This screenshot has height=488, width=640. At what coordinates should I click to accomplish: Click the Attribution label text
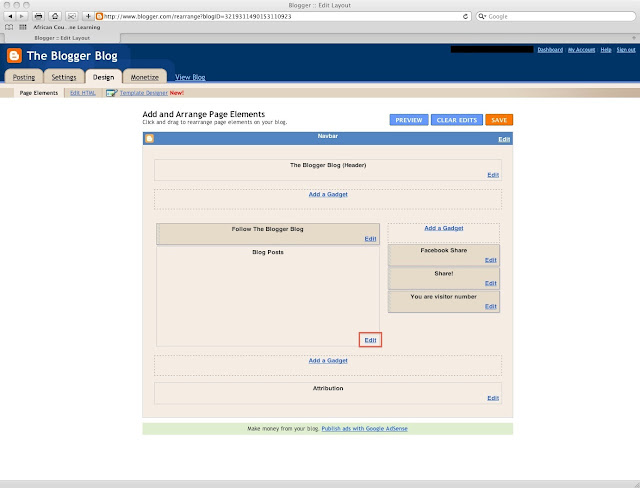point(328,388)
